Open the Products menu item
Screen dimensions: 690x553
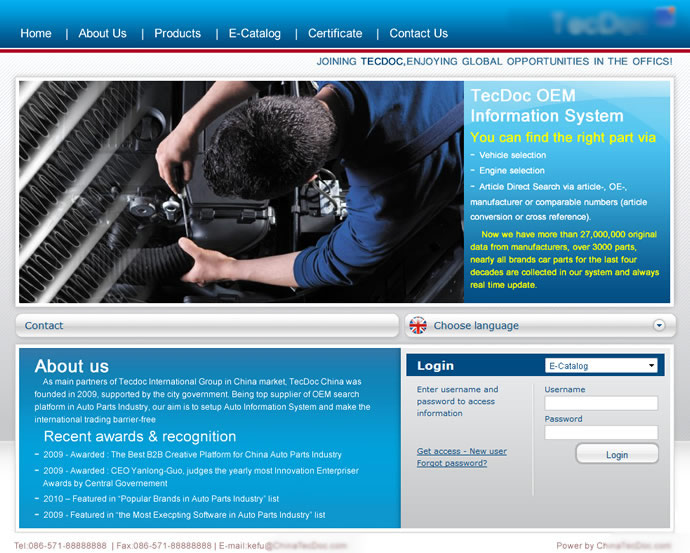pos(177,33)
